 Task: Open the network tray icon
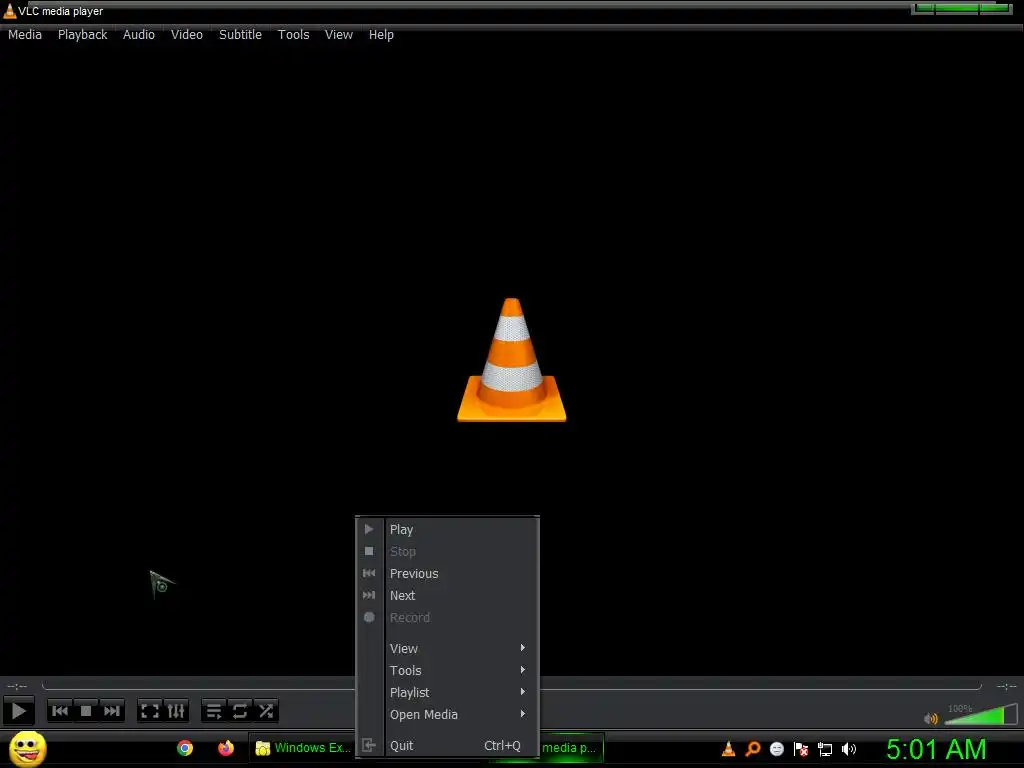pos(825,749)
